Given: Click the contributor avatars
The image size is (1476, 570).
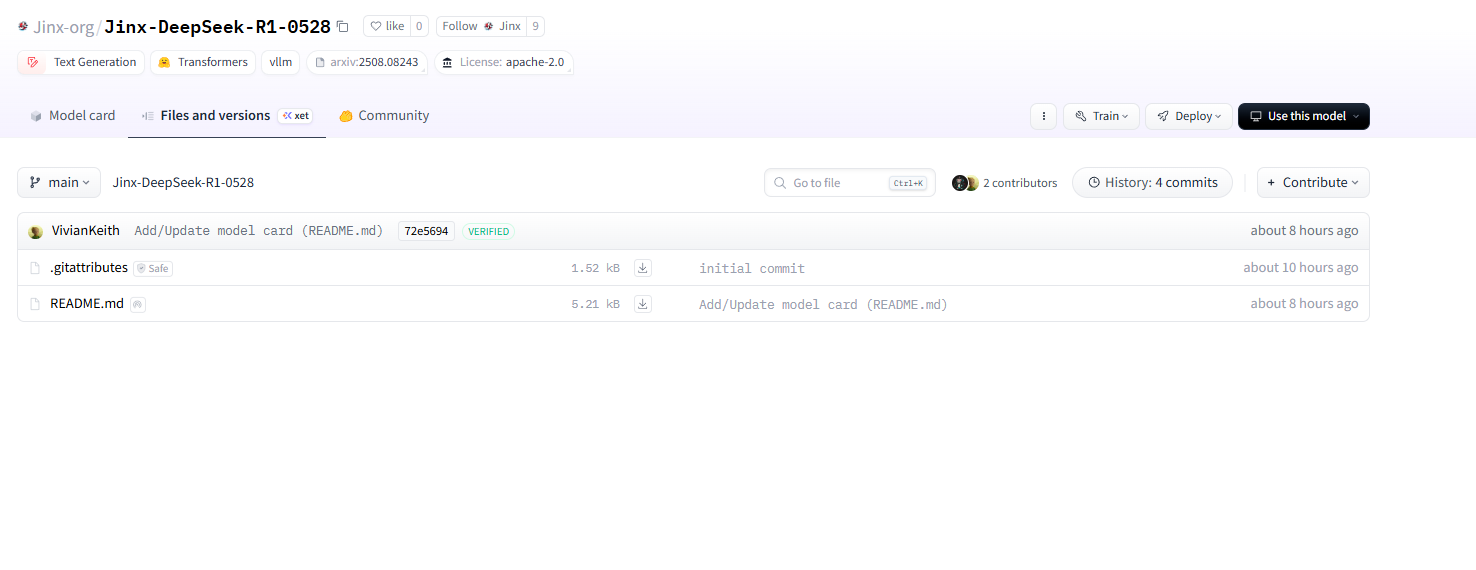Looking at the screenshot, I should click(x=965, y=183).
